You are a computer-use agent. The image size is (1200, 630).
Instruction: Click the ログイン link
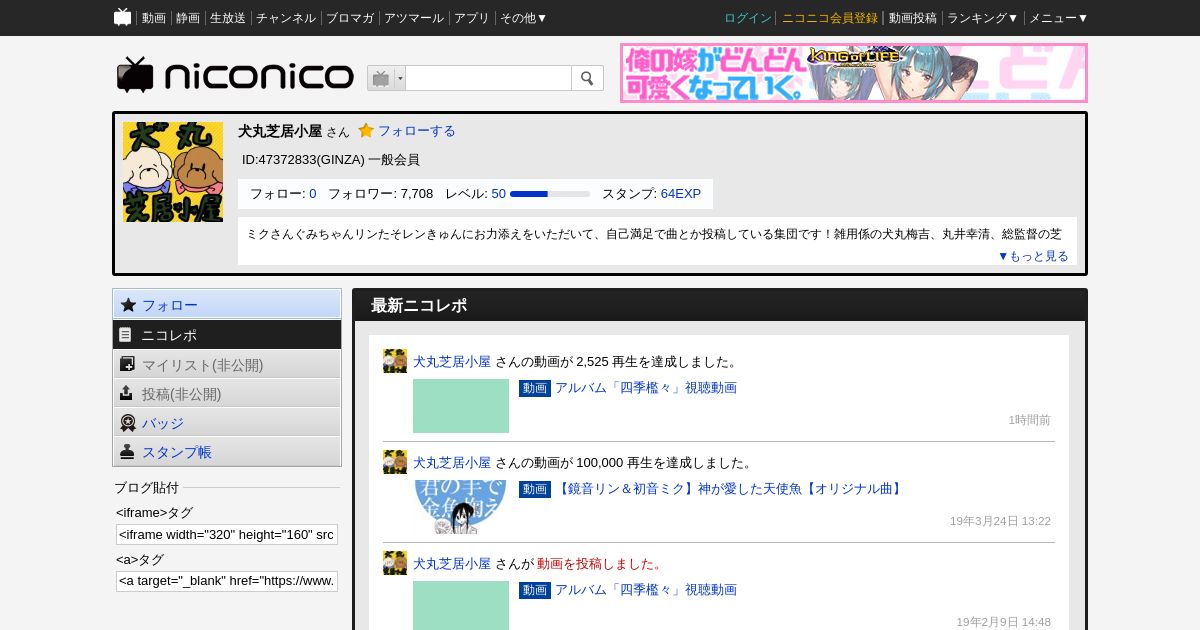(748, 18)
